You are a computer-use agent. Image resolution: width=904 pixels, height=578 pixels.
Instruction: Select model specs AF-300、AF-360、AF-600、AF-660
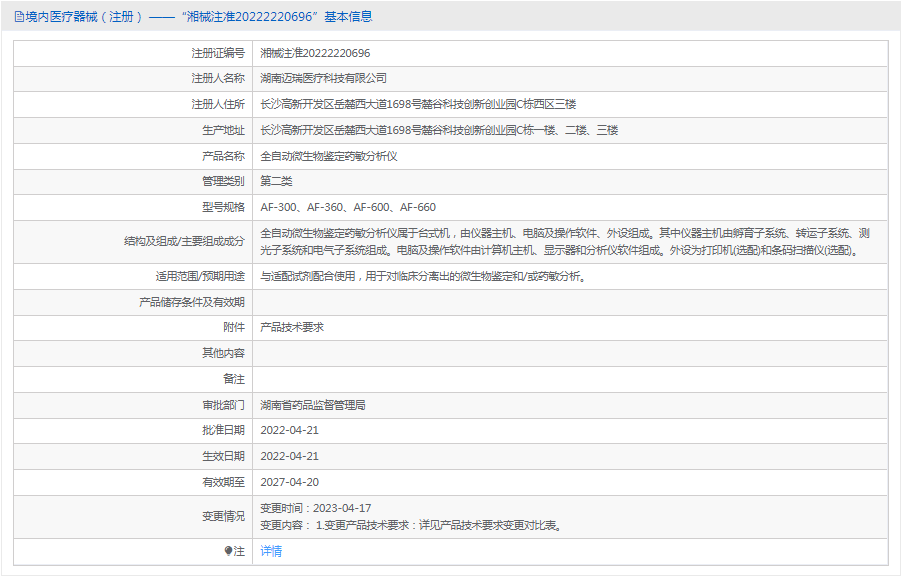tap(348, 207)
